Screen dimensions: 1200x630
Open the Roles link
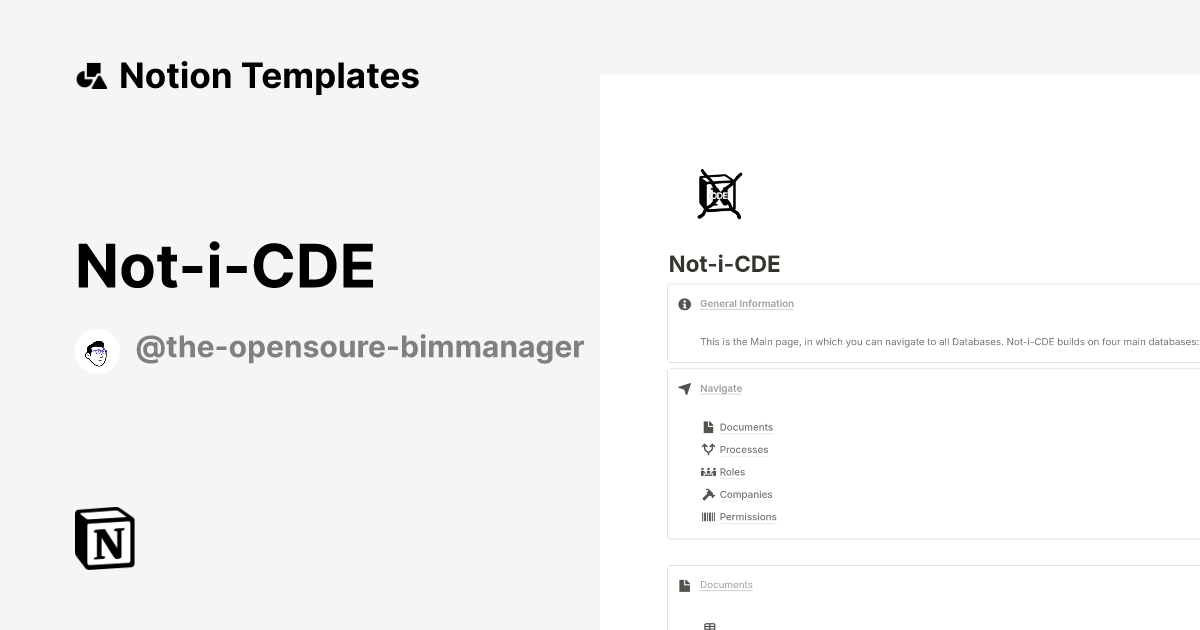point(731,471)
